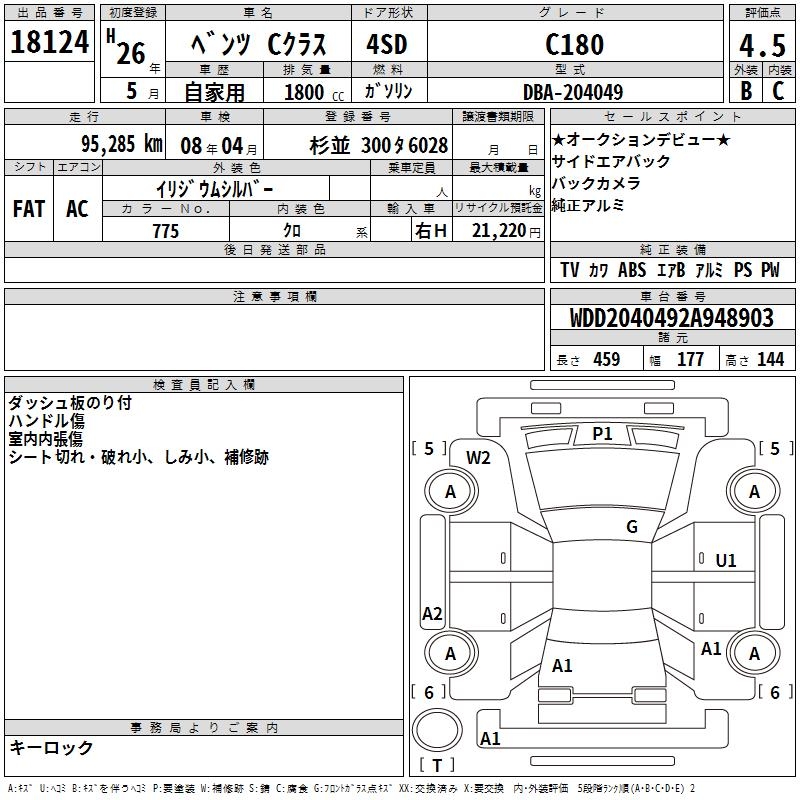The width and height of the screenshot is (800, 800).
Task: Select office notice キーロック
Action: click(x=52, y=747)
